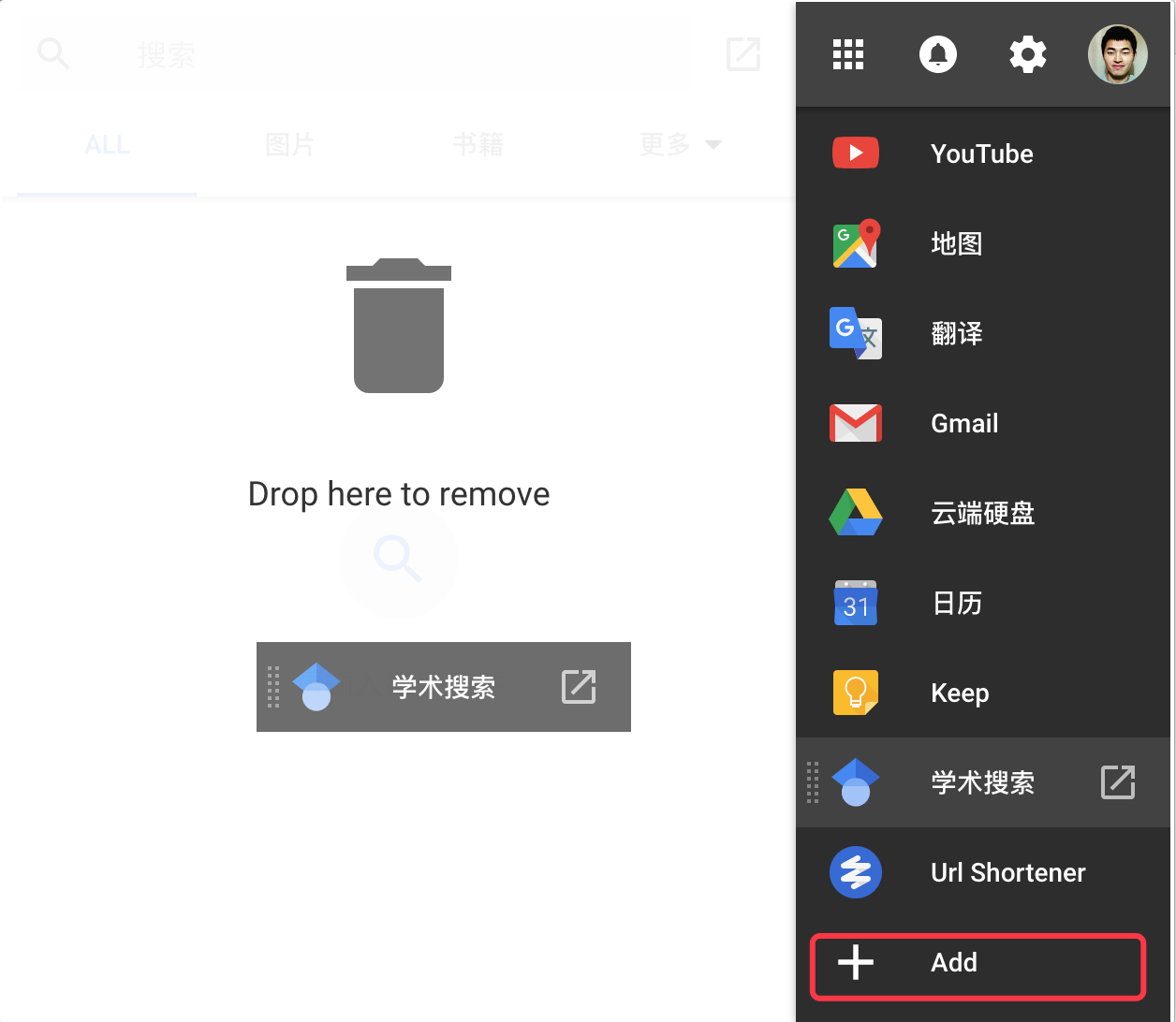The width and height of the screenshot is (1176, 1022).
Task: Click the Drop here to remove text
Action: pyautogui.click(x=399, y=494)
